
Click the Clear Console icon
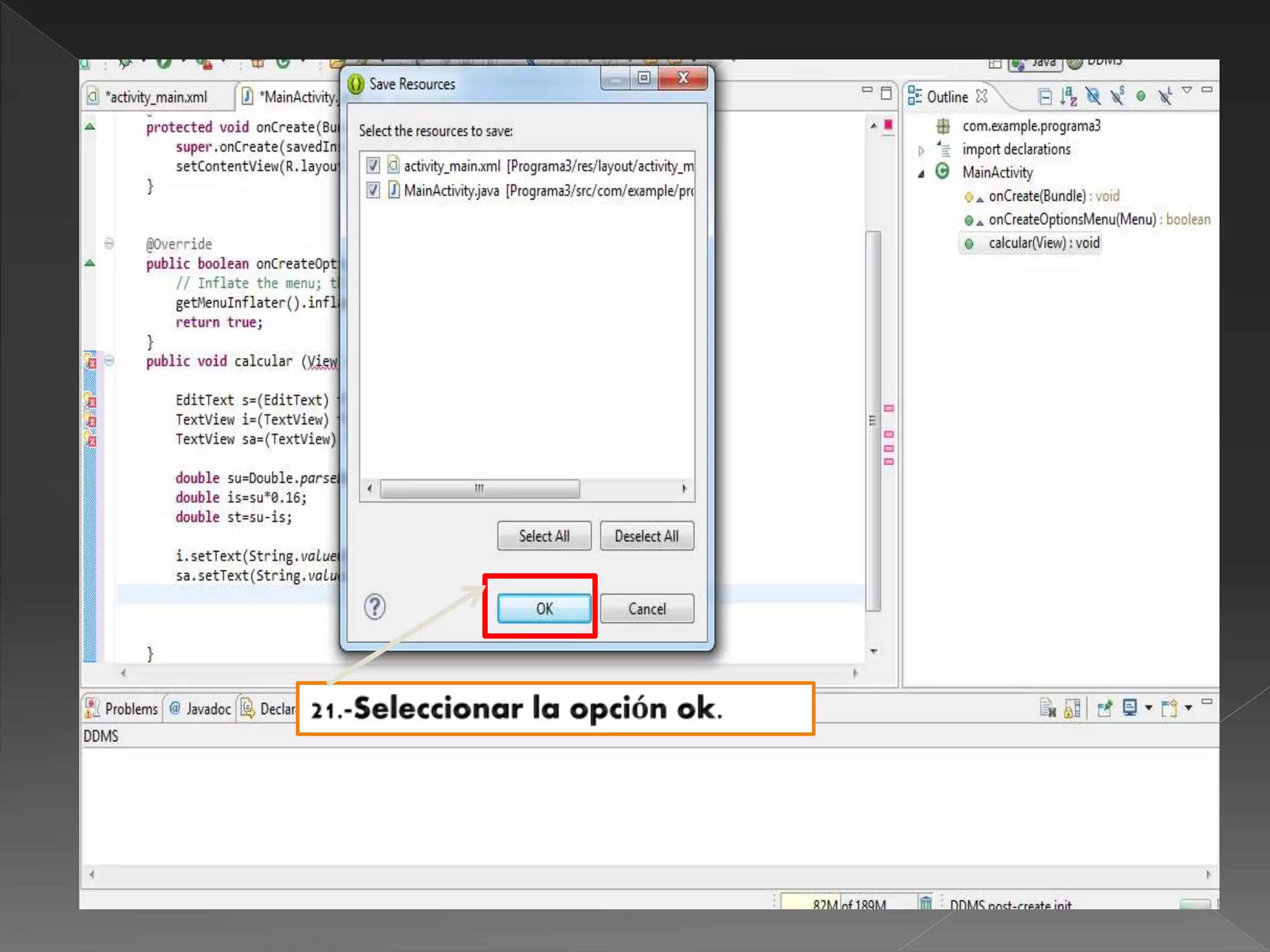click(x=1047, y=708)
